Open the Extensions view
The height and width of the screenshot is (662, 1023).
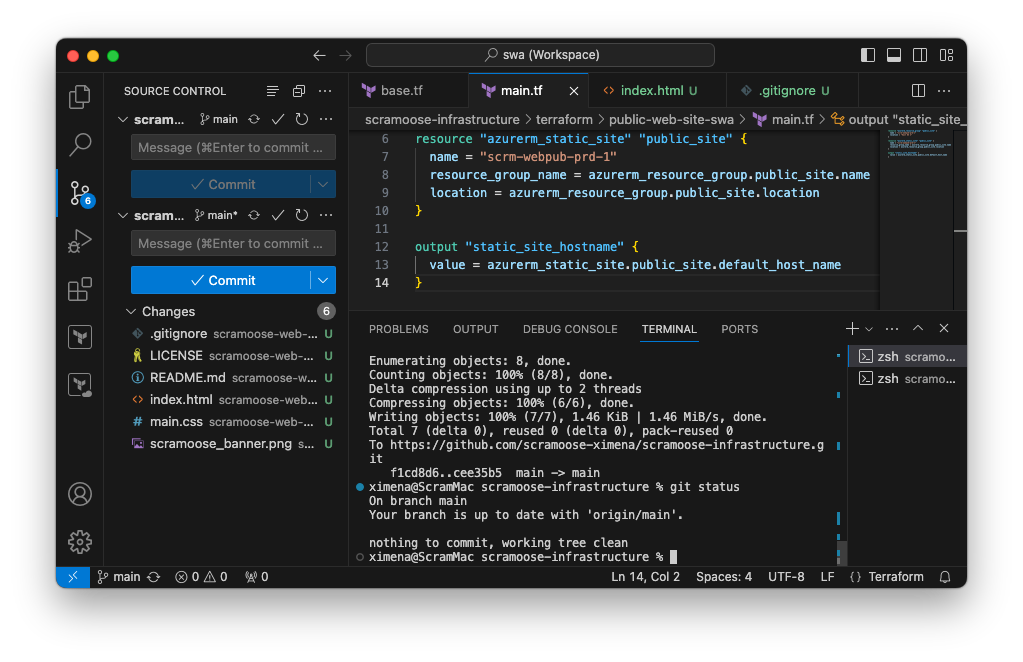(80, 290)
